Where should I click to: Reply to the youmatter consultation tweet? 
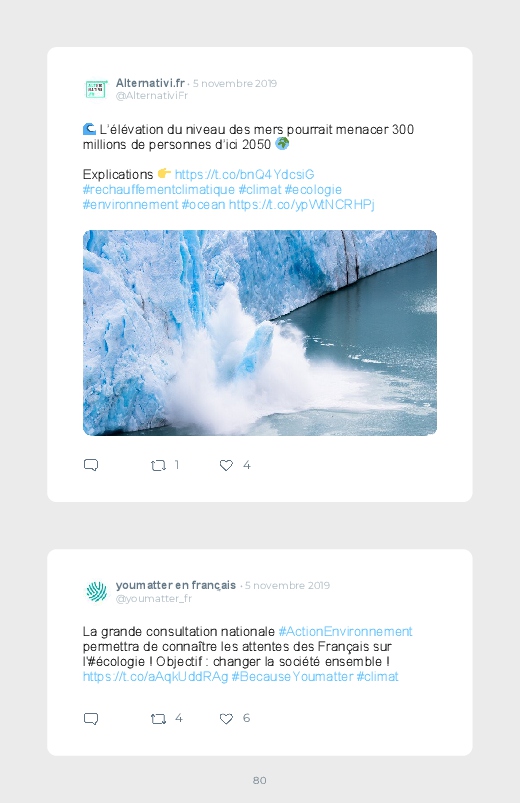91,719
